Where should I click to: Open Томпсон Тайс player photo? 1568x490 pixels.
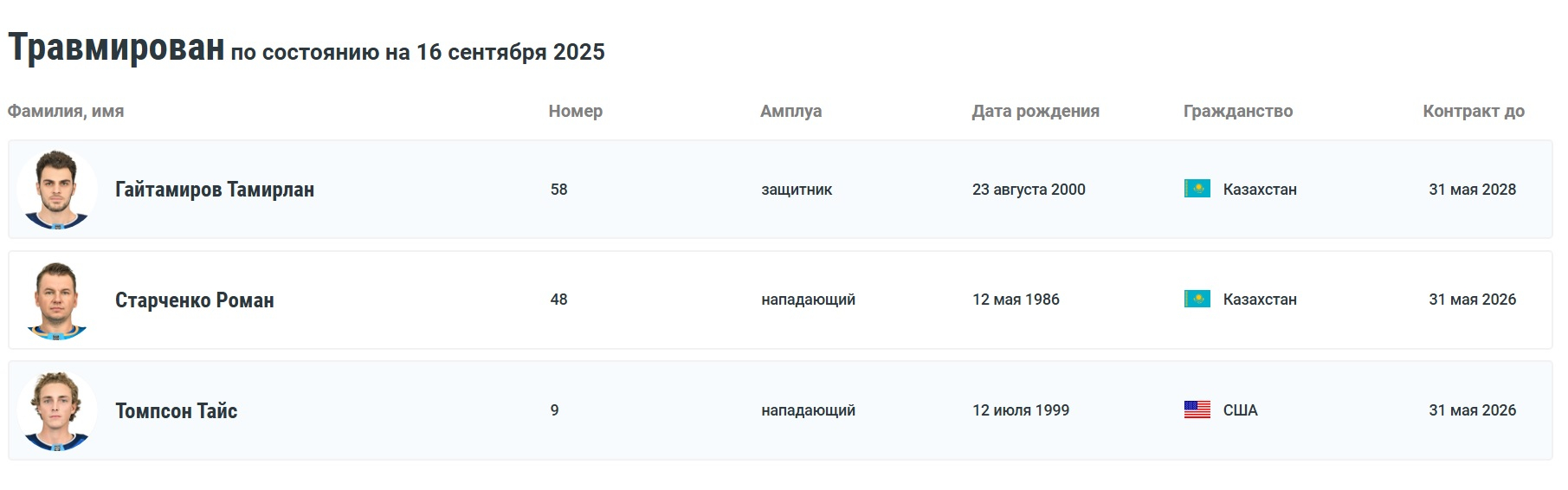(x=57, y=410)
